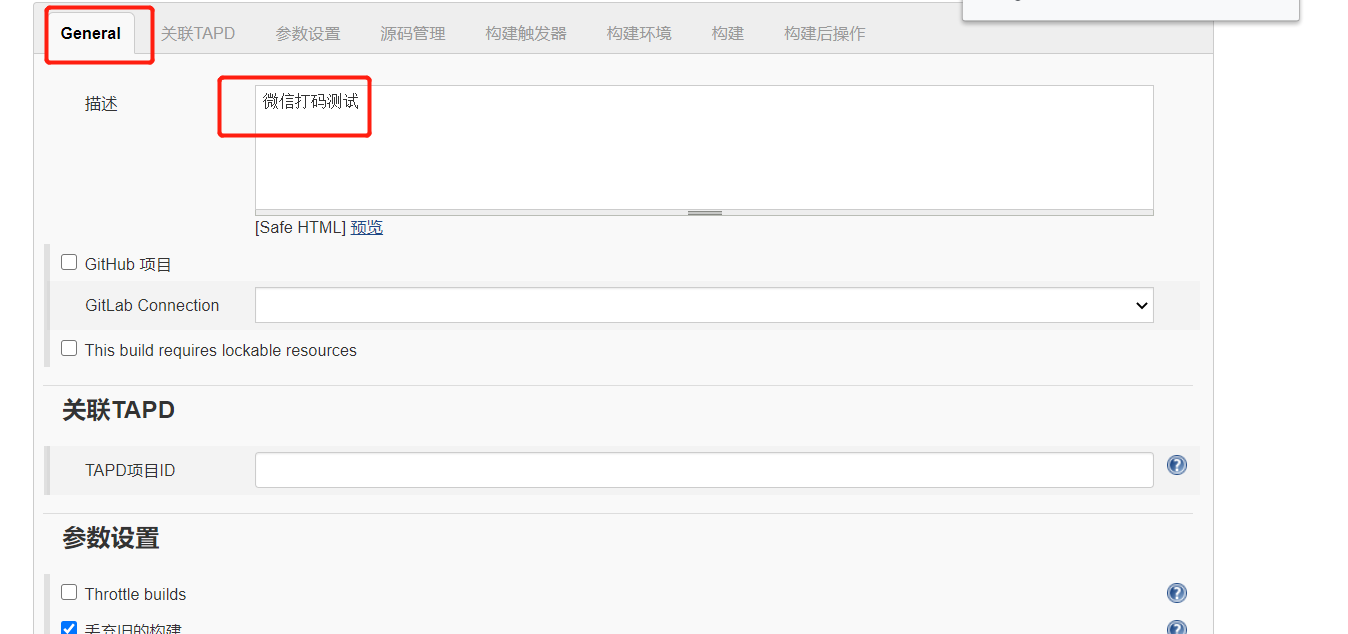Click the help icon next to Throttle builds

(x=1176, y=592)
